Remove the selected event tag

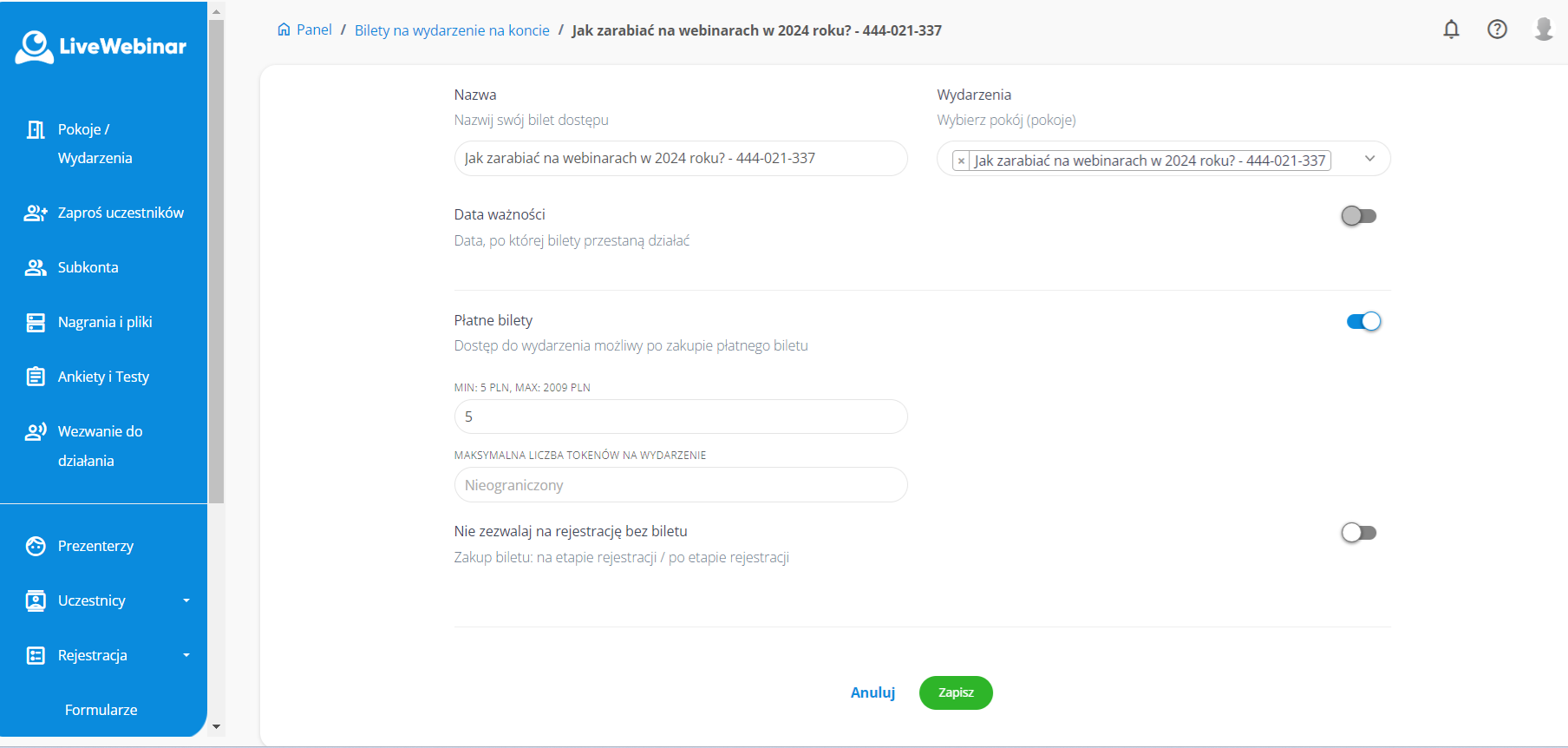point(961,161)
